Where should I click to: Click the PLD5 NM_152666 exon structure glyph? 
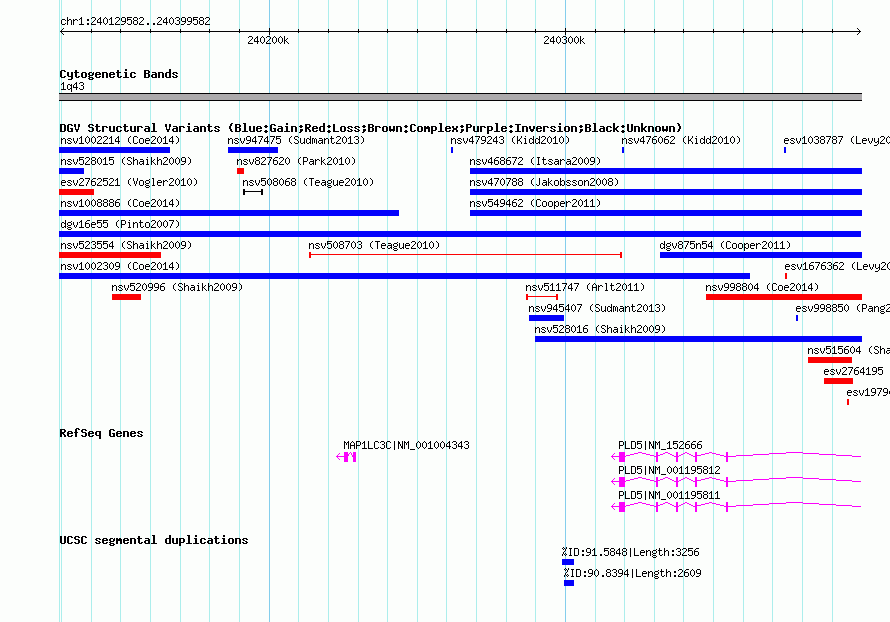(736, 456)
